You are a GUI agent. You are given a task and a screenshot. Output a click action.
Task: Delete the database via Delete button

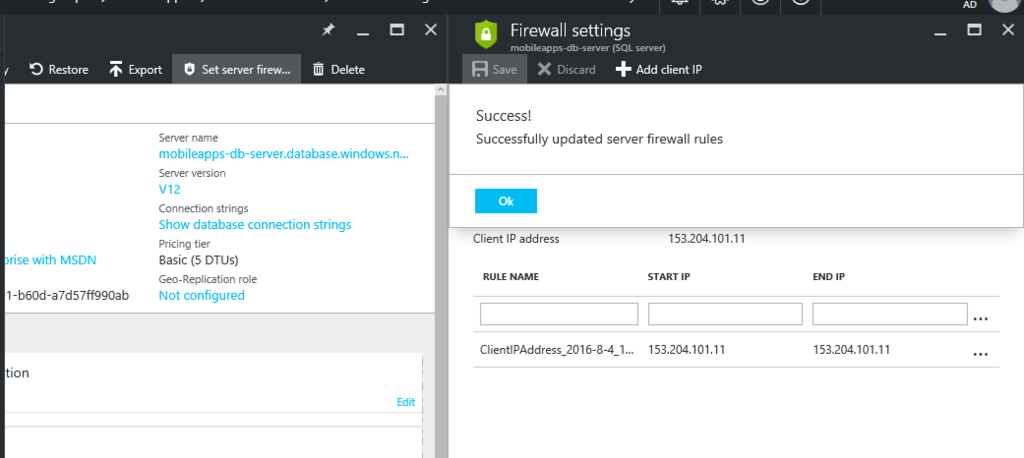tap(338, 69)
